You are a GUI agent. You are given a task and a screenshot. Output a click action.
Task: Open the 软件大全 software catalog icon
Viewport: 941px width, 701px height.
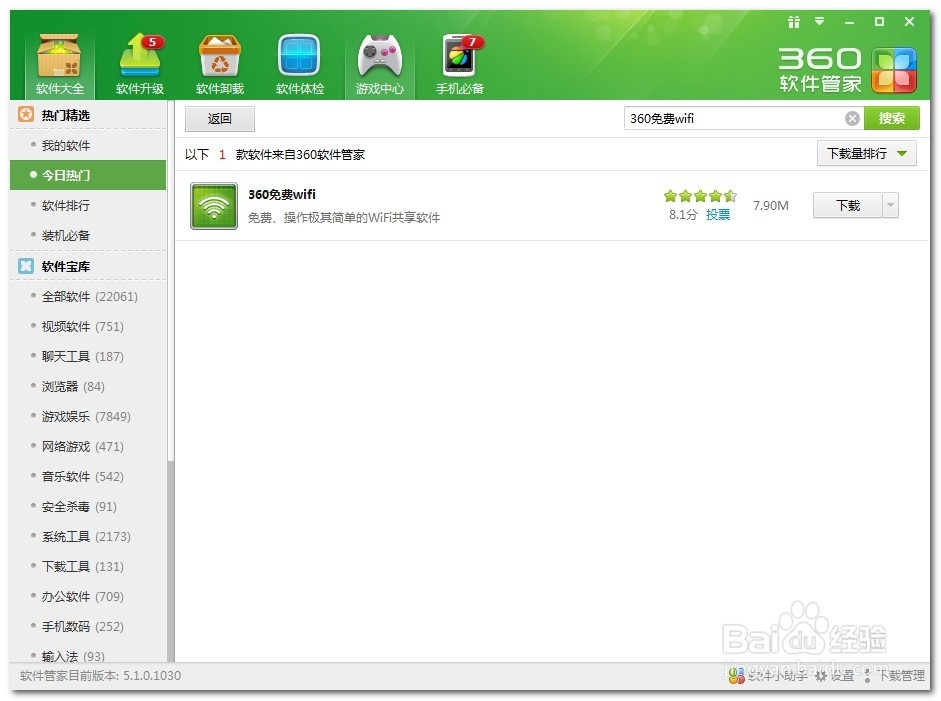(59, 65)
